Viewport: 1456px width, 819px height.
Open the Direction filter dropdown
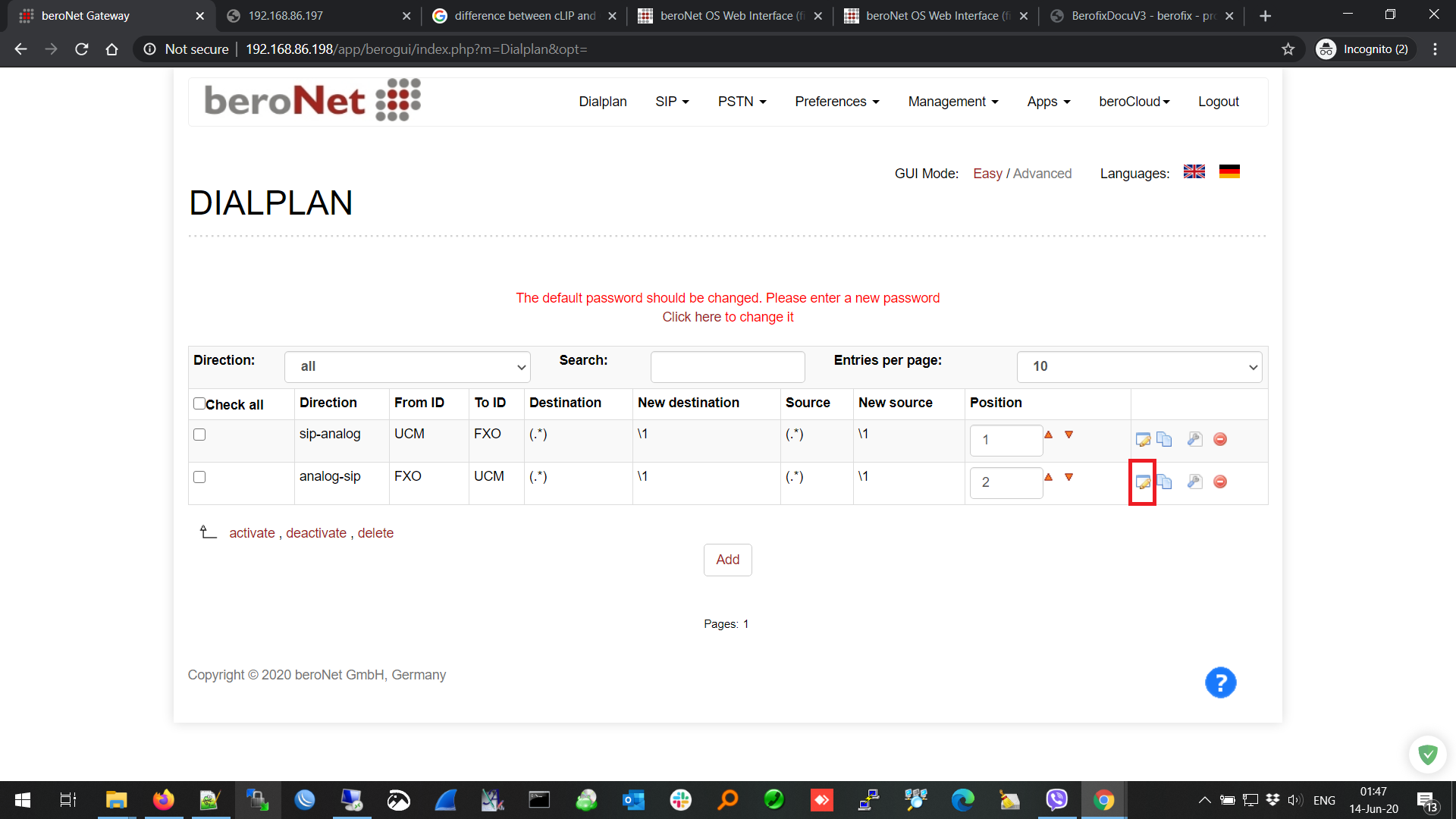pyautogui.click(x=407, y=367)
